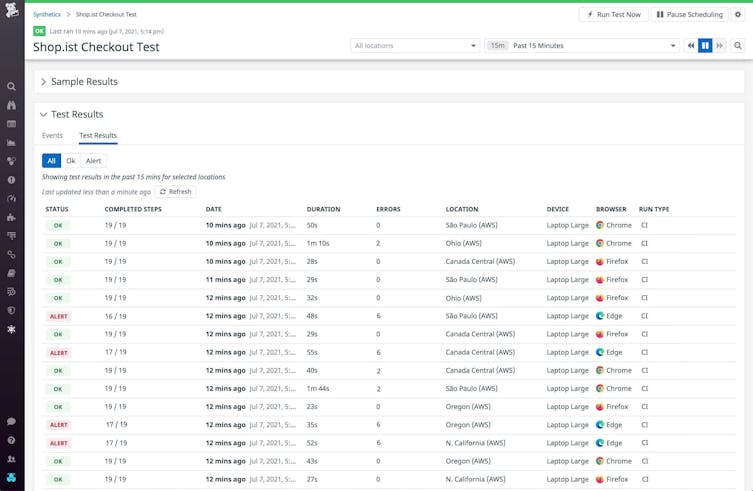This screenshot has width=753, height=491.
Task: Open the settings gear next to Pause Scheduling
Action: (x=738, y=15)
